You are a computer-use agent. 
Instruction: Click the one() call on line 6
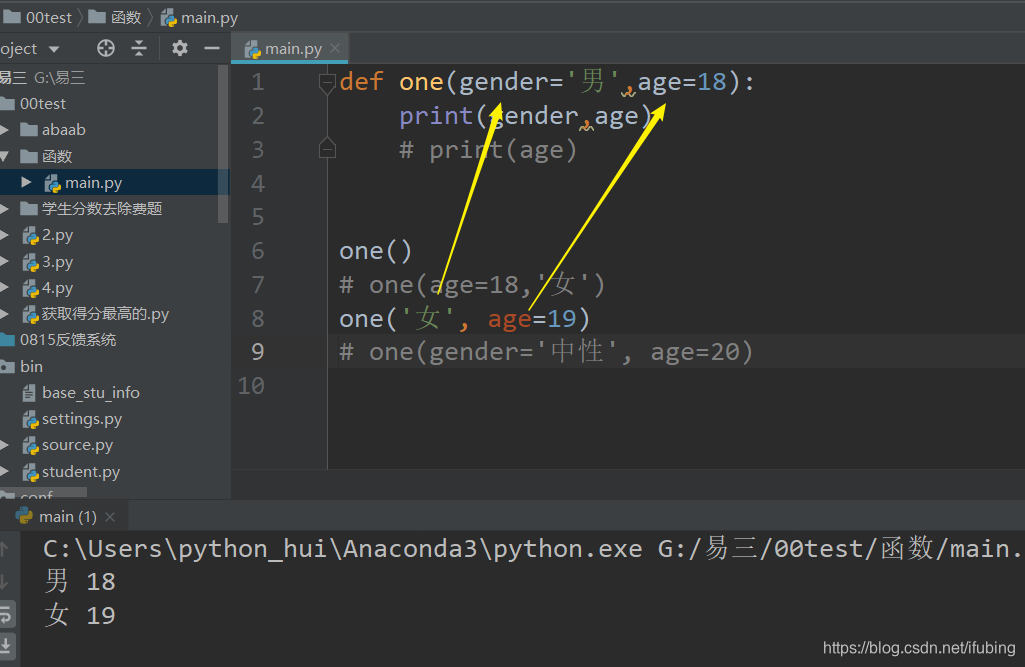375,251
